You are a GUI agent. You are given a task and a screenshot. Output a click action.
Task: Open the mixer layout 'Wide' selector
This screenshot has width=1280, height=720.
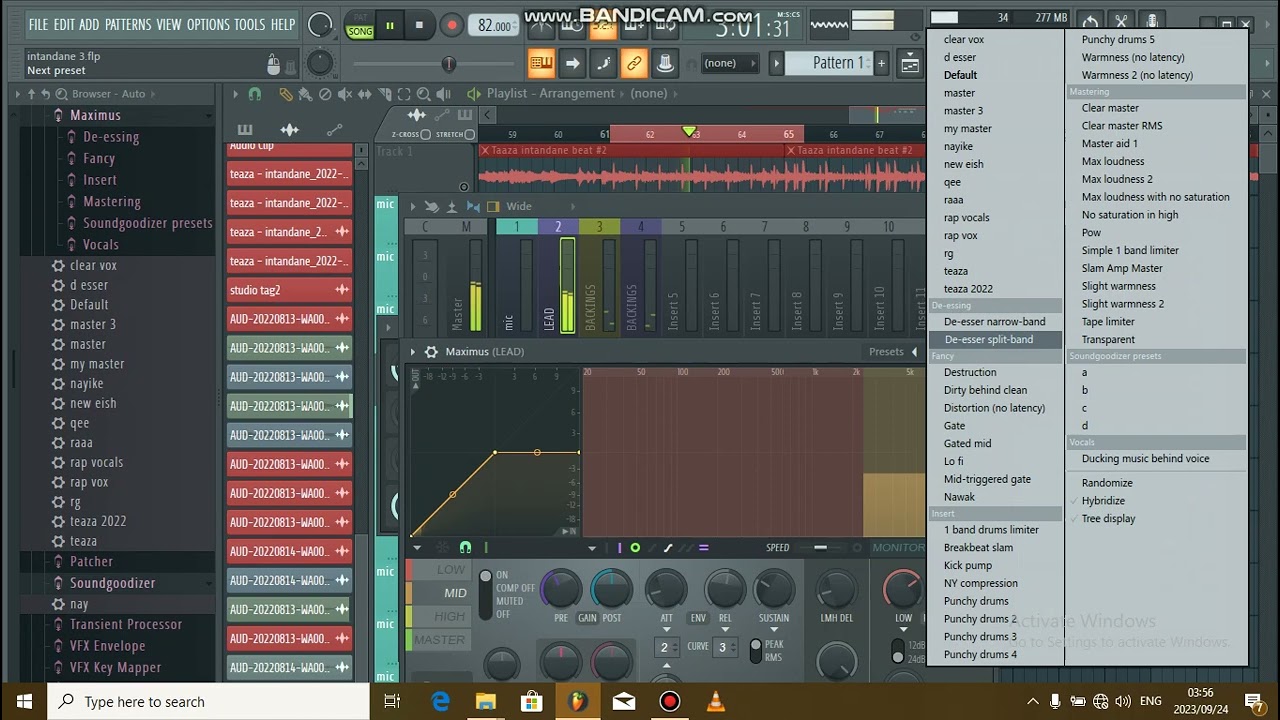tap(519, 207)
